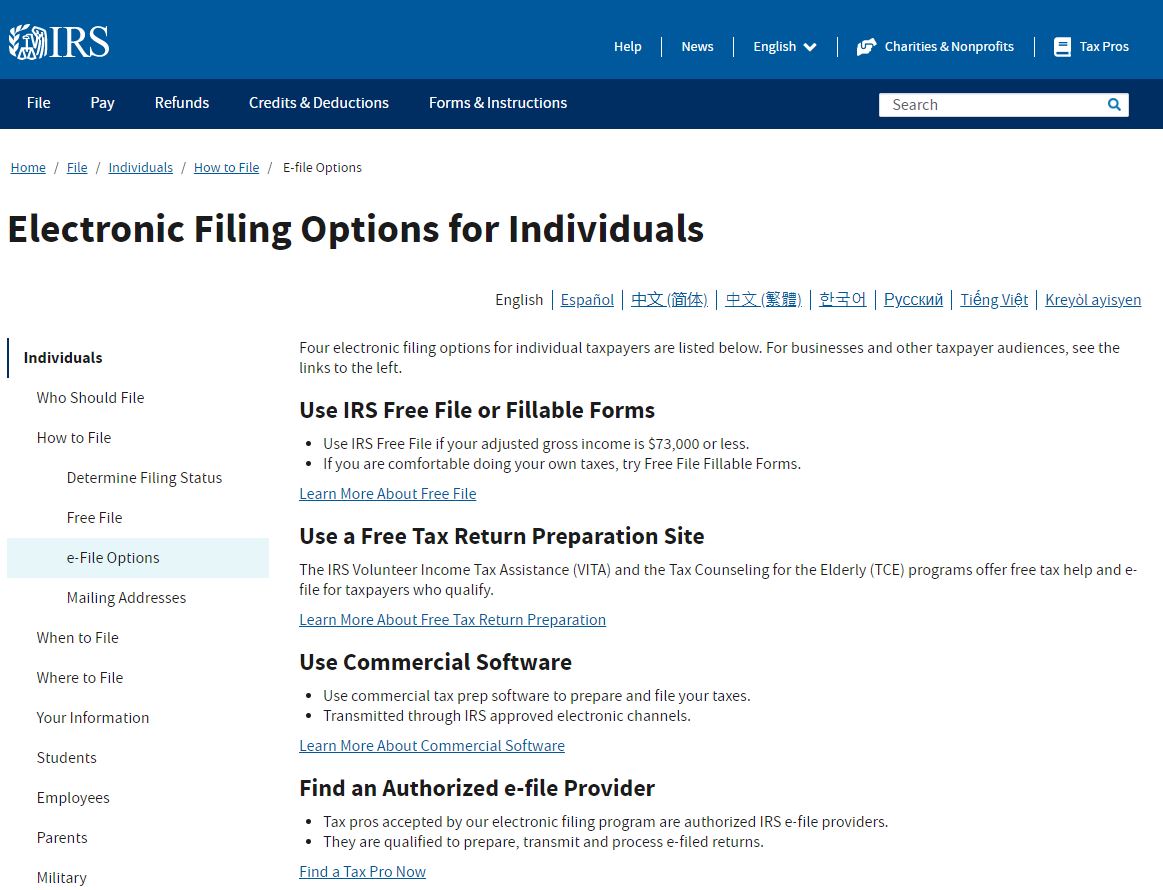The height and width of the screenshot is (890, 1163).
Task: Open the Pay menu
Action: [x=102, y=103]
